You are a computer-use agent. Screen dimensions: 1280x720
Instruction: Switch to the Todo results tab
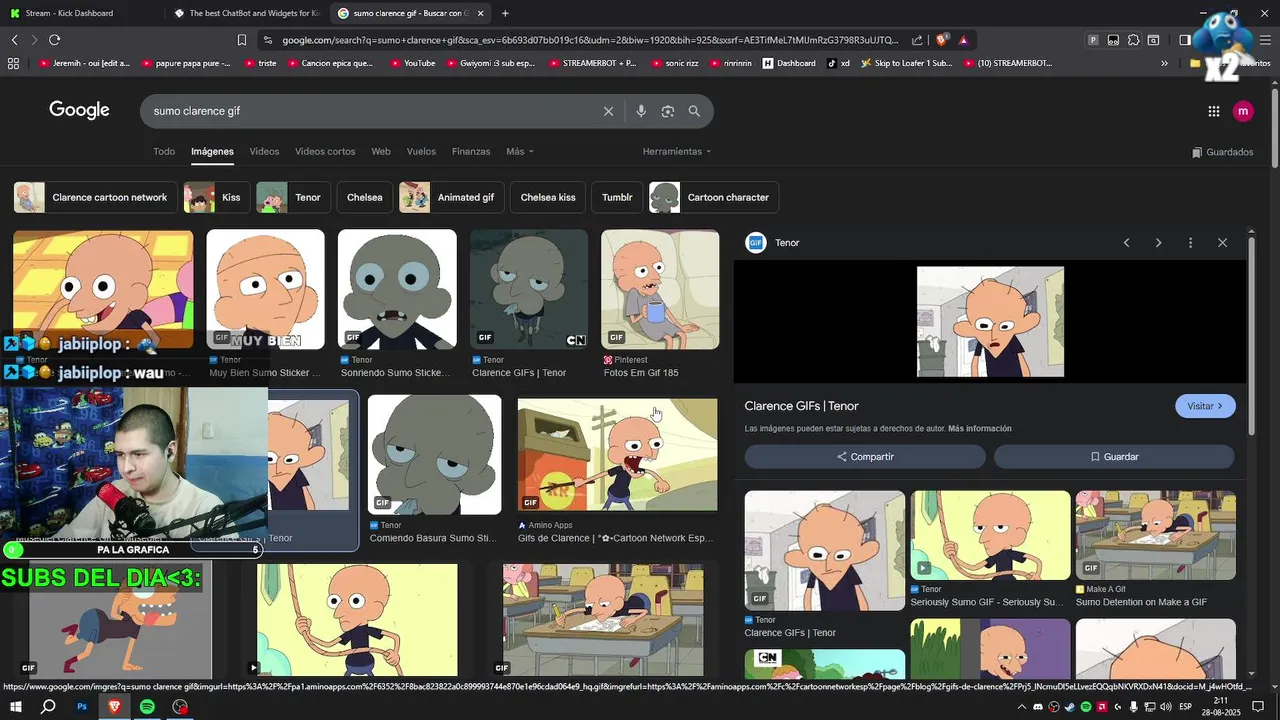[164, 152]
